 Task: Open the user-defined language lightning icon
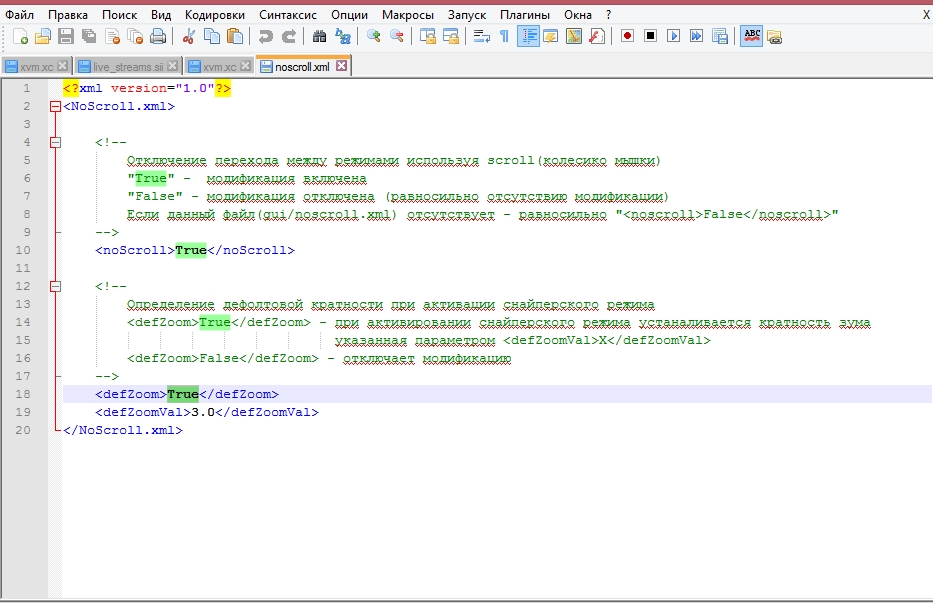coord(550,37)
